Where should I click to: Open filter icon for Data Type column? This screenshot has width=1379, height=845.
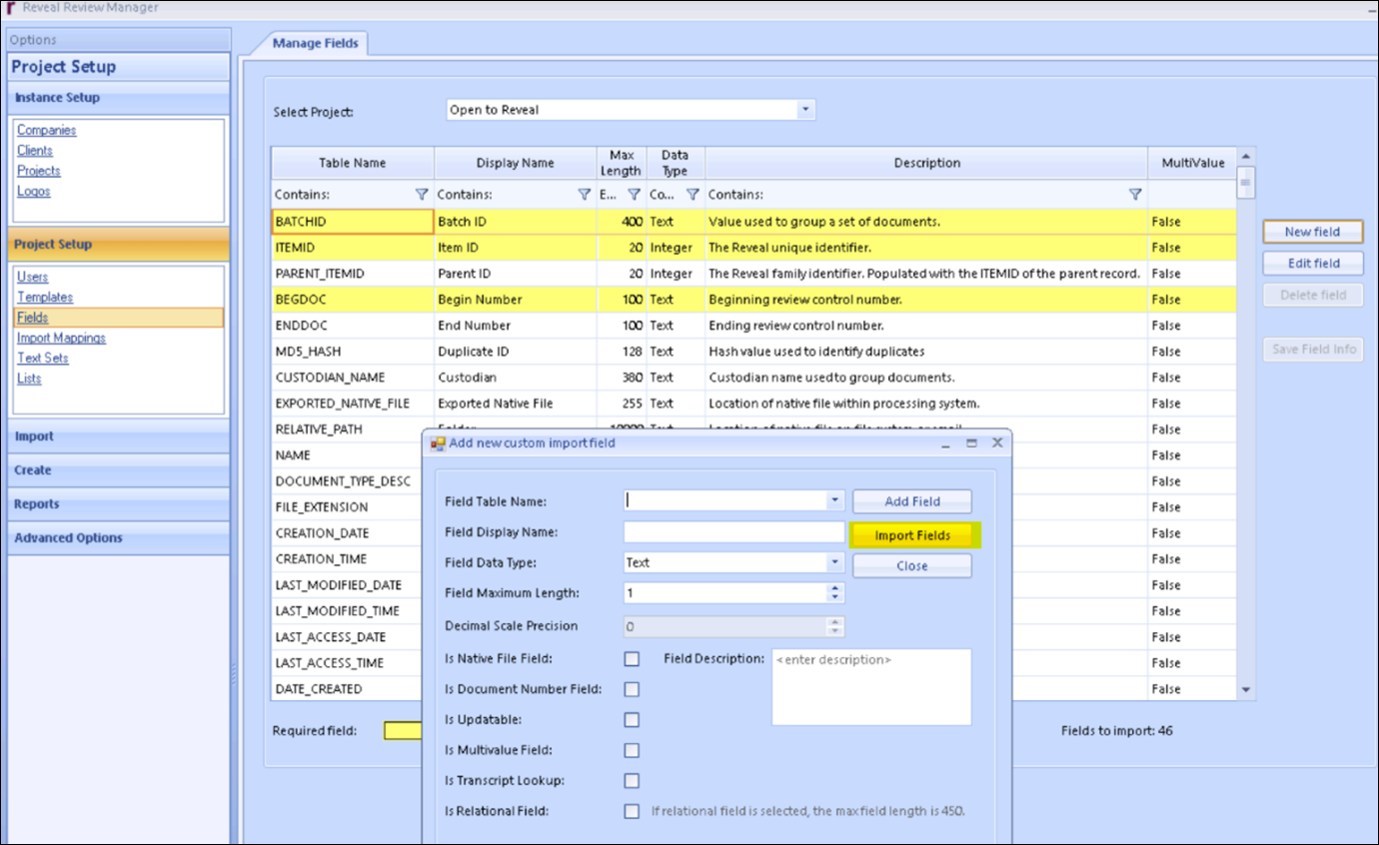(692, 194)
